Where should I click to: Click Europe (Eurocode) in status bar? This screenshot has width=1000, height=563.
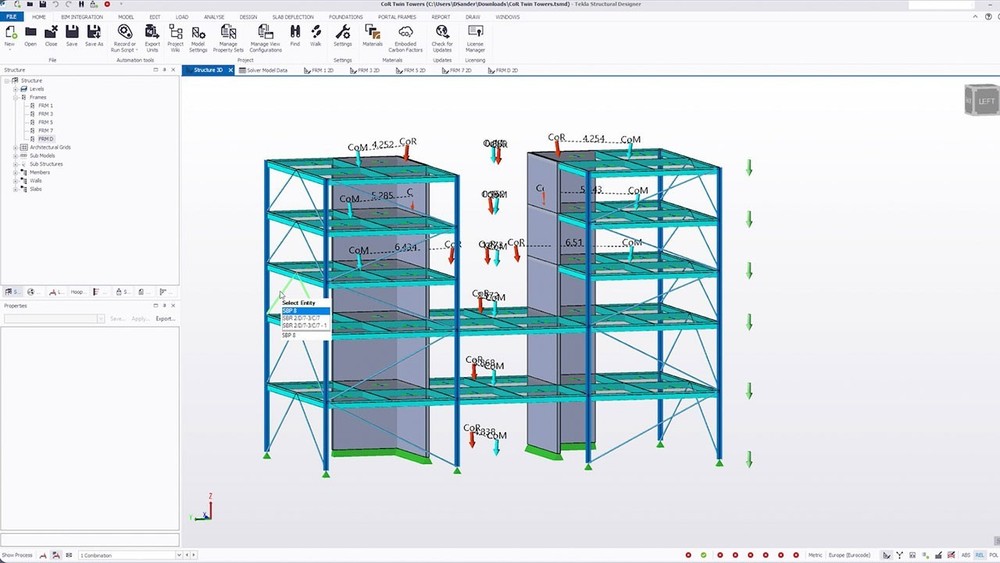click(849, 555)
